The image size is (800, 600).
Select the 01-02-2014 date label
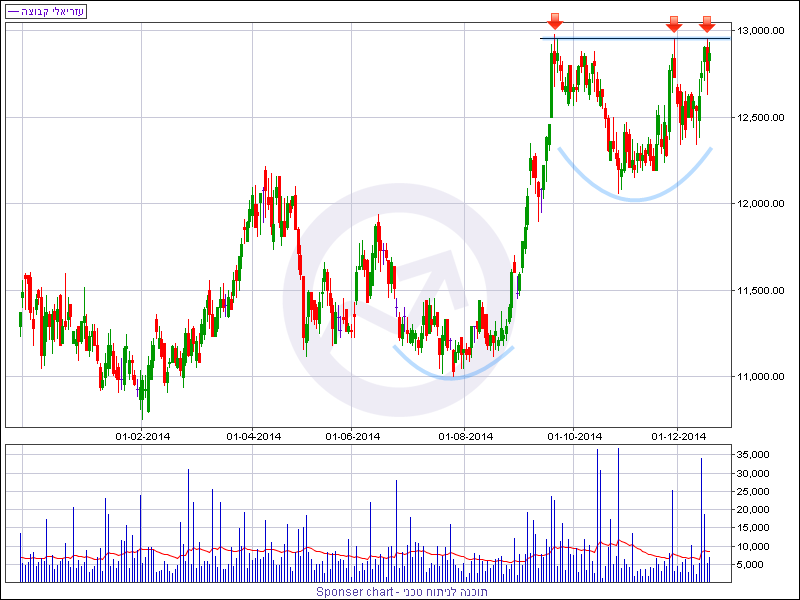coord(144,436)
